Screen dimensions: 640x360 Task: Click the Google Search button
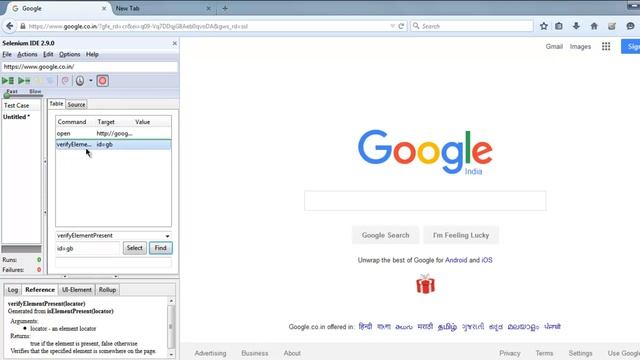(385, 235)
